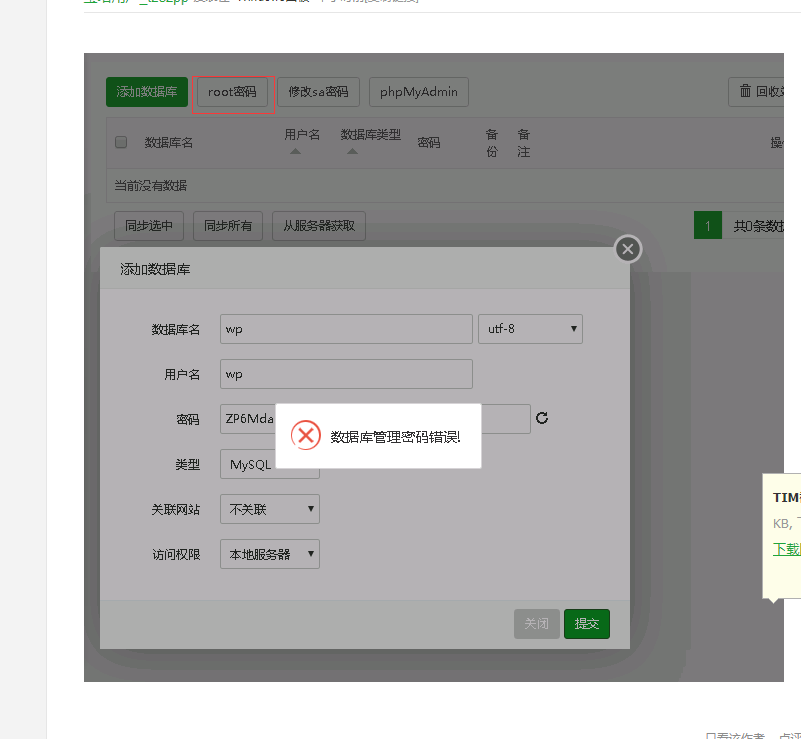Sort by 数据库类型 using its arrow
This screenshot has width=801, height=739.
click(352, 151)
